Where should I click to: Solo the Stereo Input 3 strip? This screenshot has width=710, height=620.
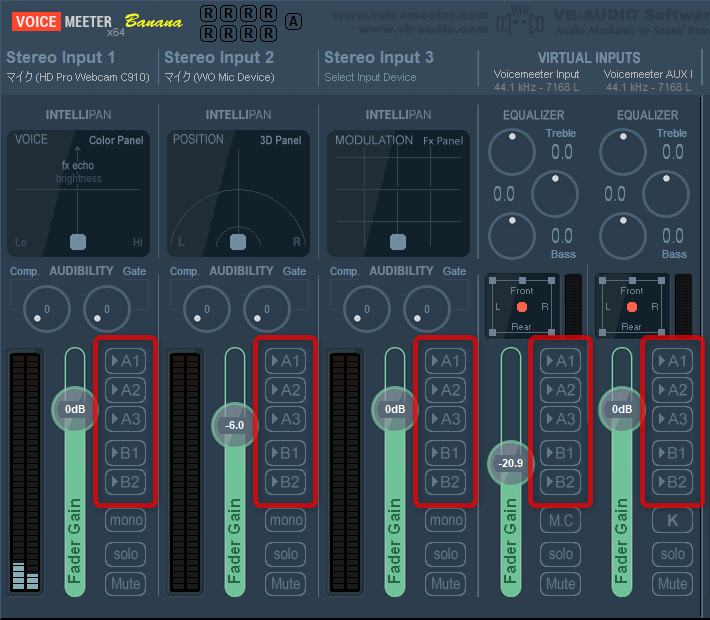pyautogui.click(x=446, y=554)
